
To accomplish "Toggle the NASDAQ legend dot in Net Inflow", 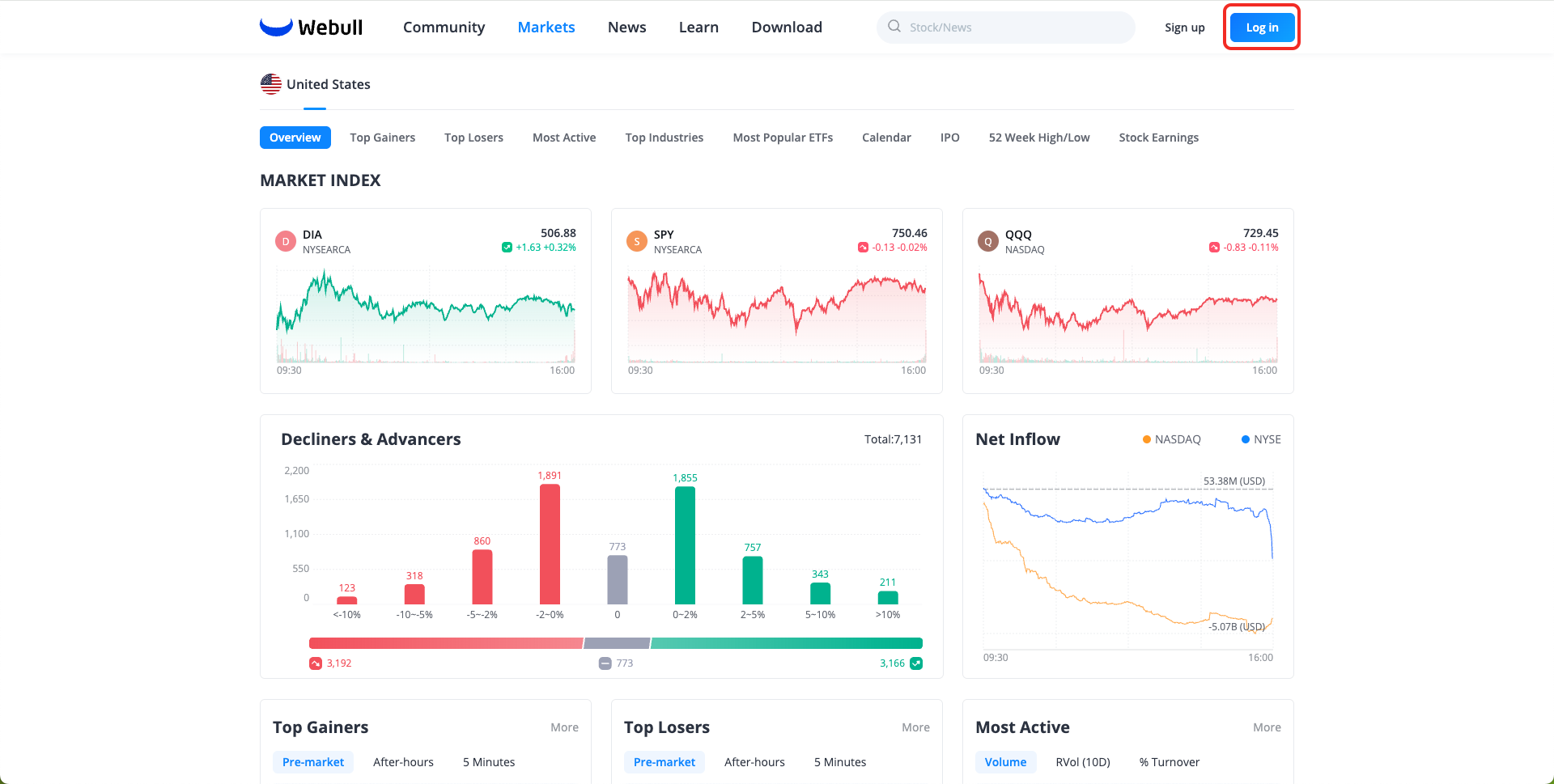I will click(1146, 439).
